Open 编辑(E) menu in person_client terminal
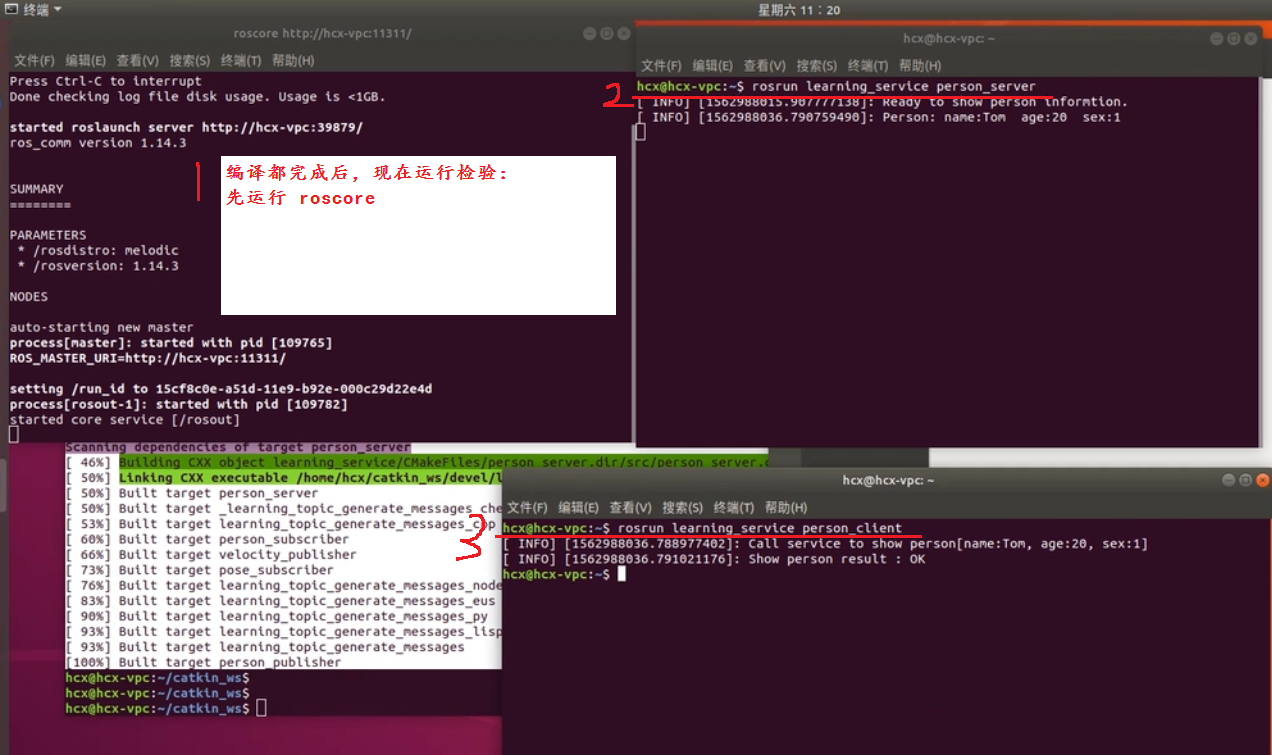 click(x=579, y=508)
